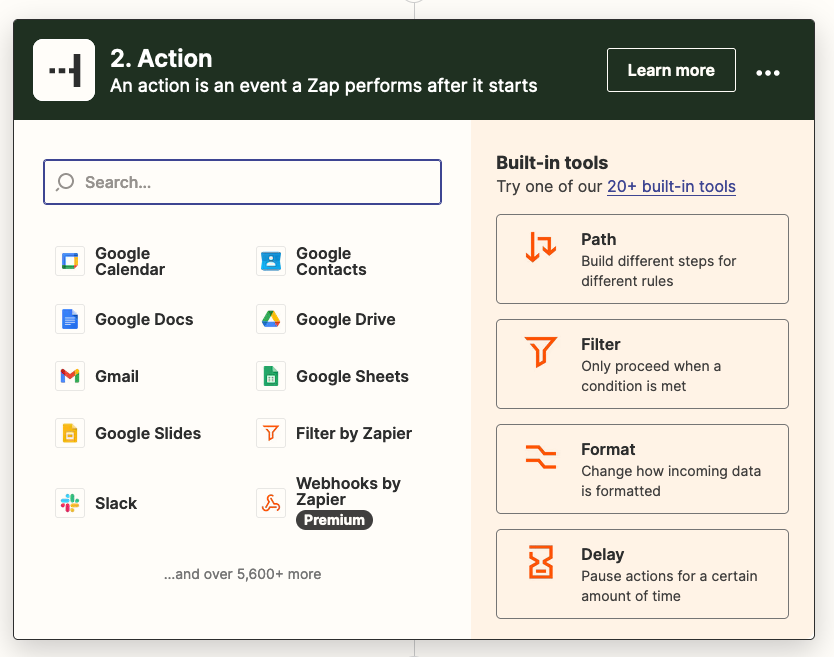Select the Gmail envelope icon
The width and height of the screenshot is (834, 657).
(x=70, y=376)
